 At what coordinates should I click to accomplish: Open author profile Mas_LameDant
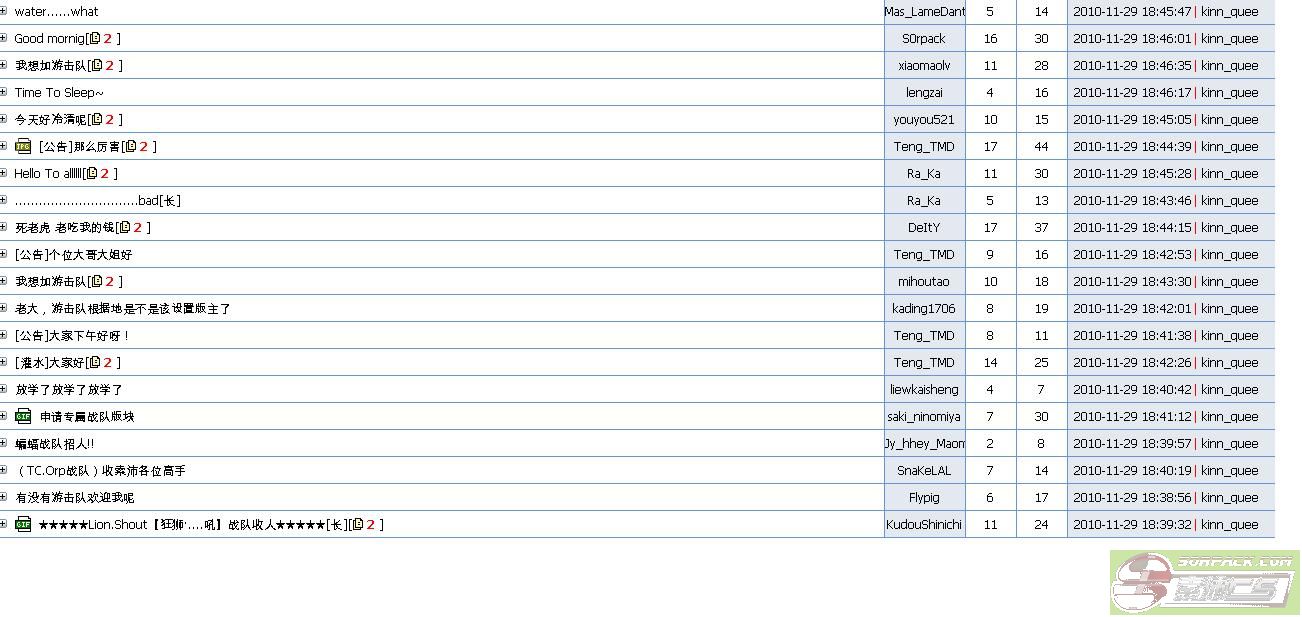click(x=924, y=12)
